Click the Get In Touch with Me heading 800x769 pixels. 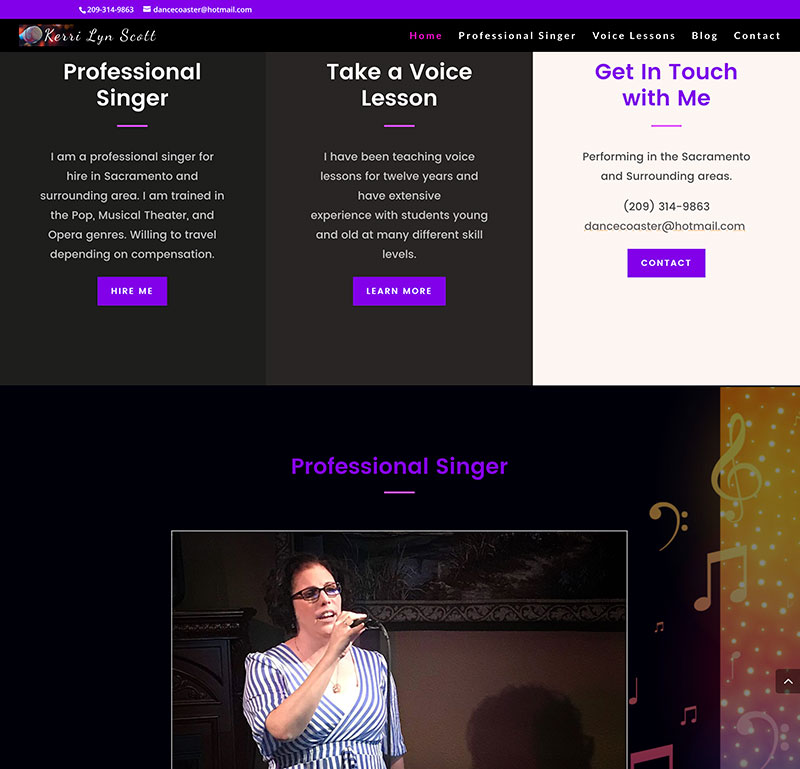(x=666, y=85)
